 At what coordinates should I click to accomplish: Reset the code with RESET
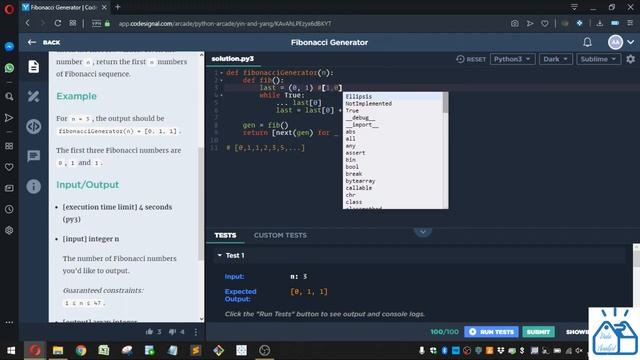[x=471, y=59]
